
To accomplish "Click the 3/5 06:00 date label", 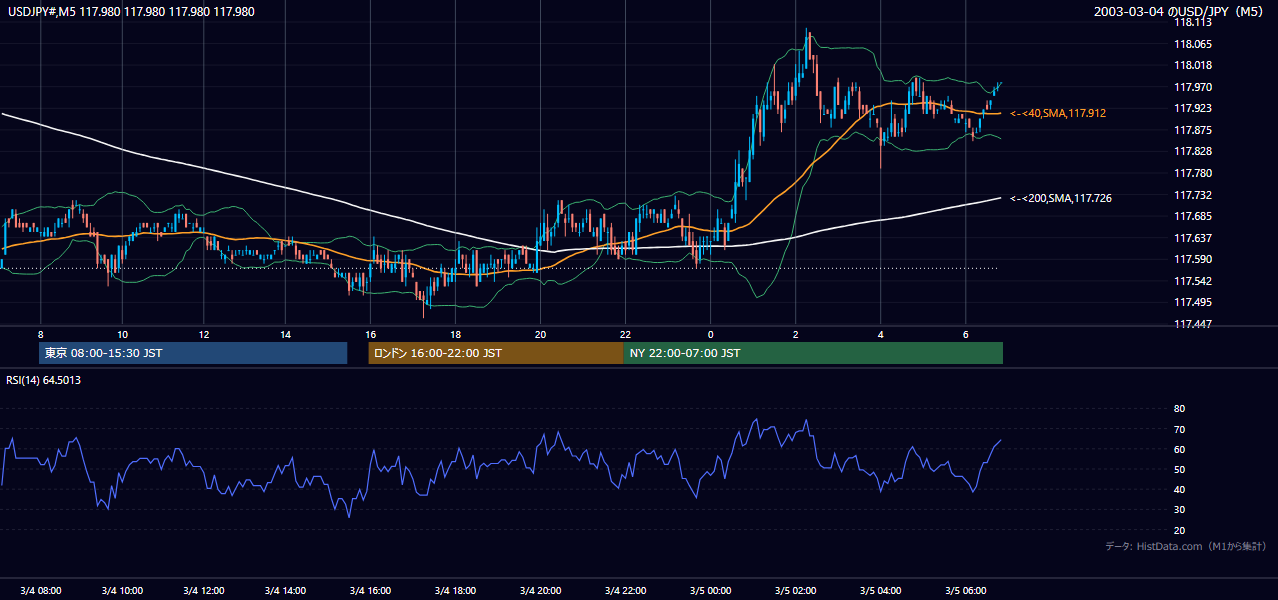I will [x=966, y=590].
